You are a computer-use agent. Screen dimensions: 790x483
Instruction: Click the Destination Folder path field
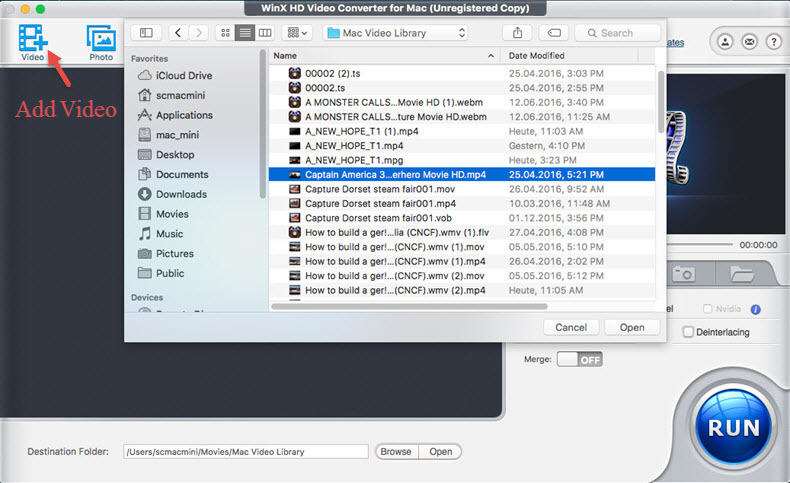click(x=246, y=452)
